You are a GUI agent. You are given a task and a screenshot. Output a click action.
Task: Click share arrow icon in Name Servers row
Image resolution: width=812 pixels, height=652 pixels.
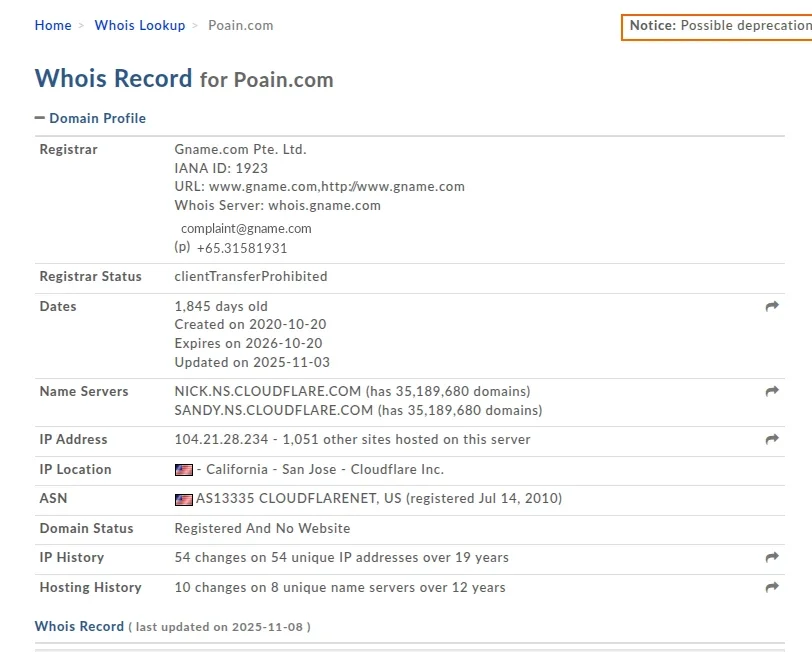[x=772, y=392]
